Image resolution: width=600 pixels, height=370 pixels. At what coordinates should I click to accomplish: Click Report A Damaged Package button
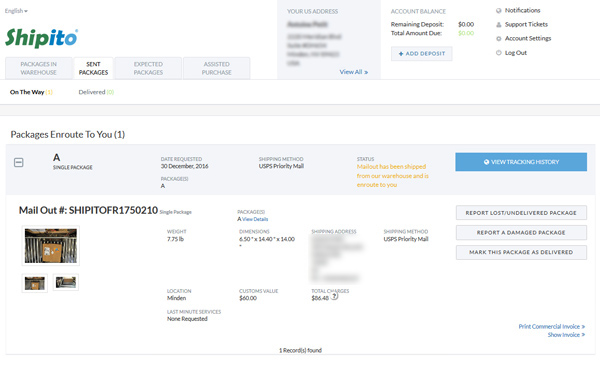click(521, 232)
